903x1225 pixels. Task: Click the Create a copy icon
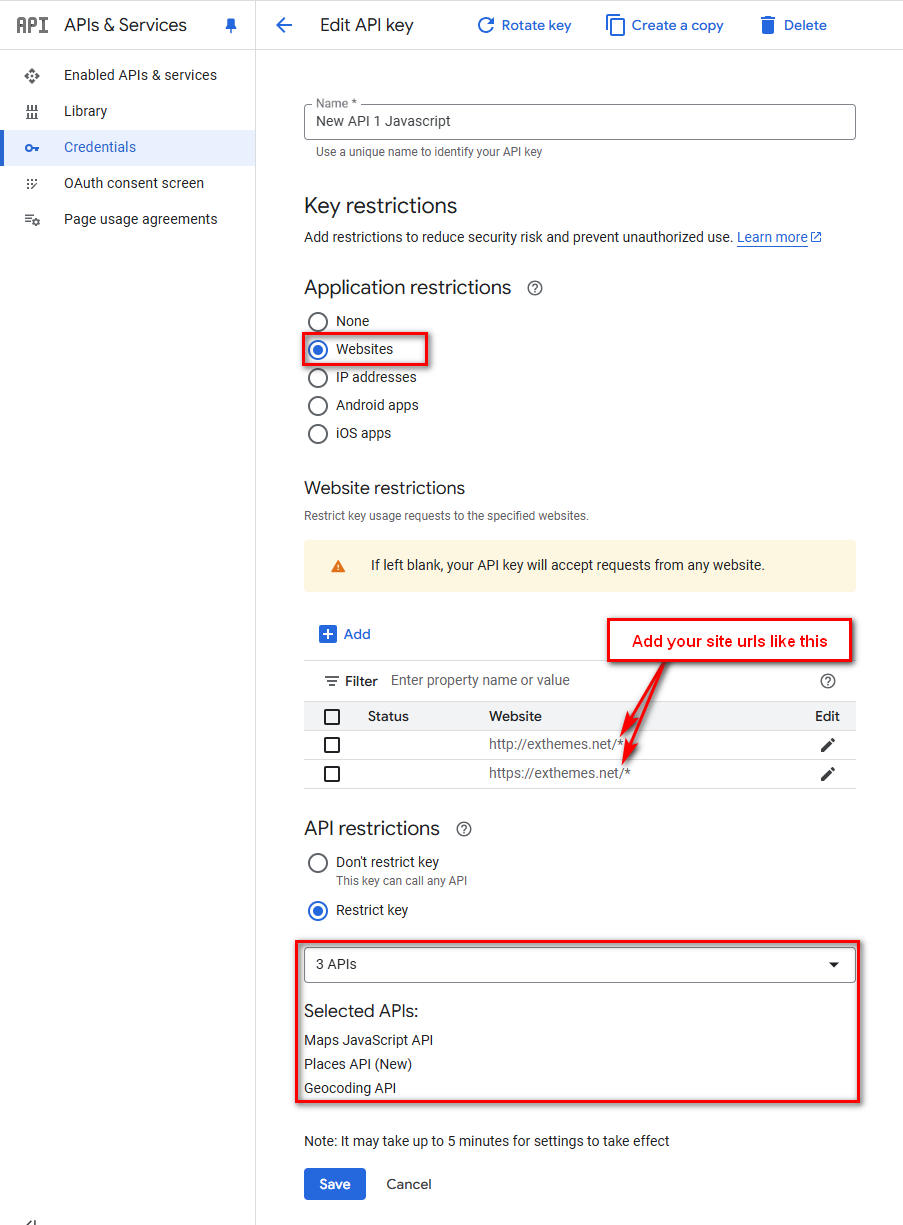pyautogui.click(x=615, y=25)
